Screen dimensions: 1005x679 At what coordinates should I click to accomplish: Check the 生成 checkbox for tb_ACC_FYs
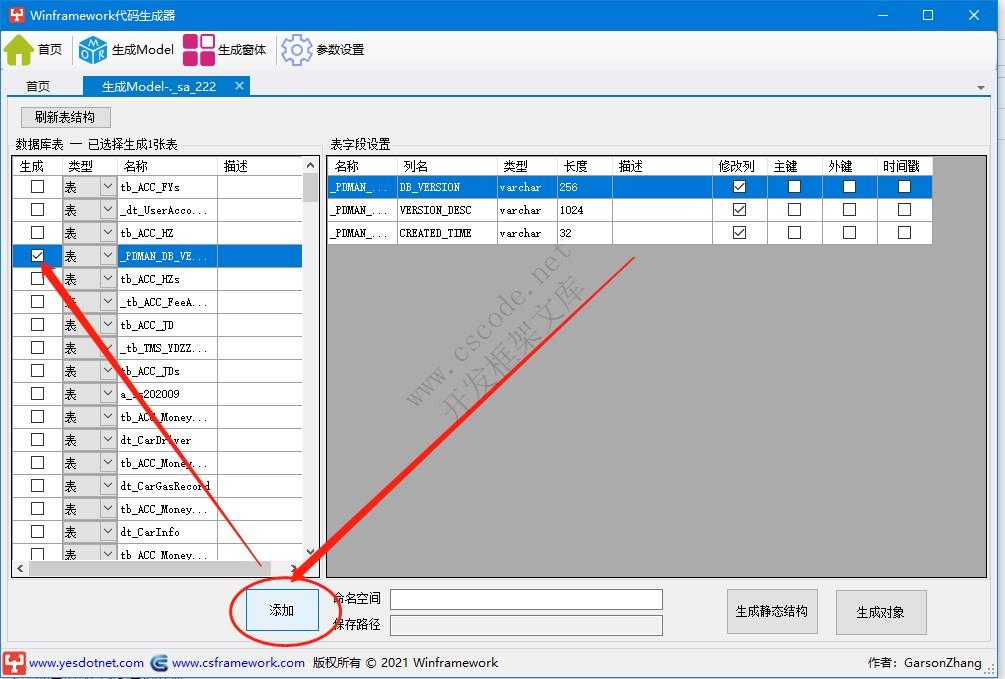coord(35,186)
